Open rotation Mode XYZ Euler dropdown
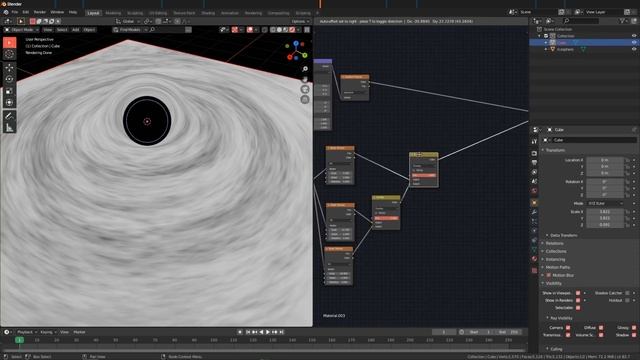The height and width of the screenshot is (360, 640). click(x=605, y=203)
